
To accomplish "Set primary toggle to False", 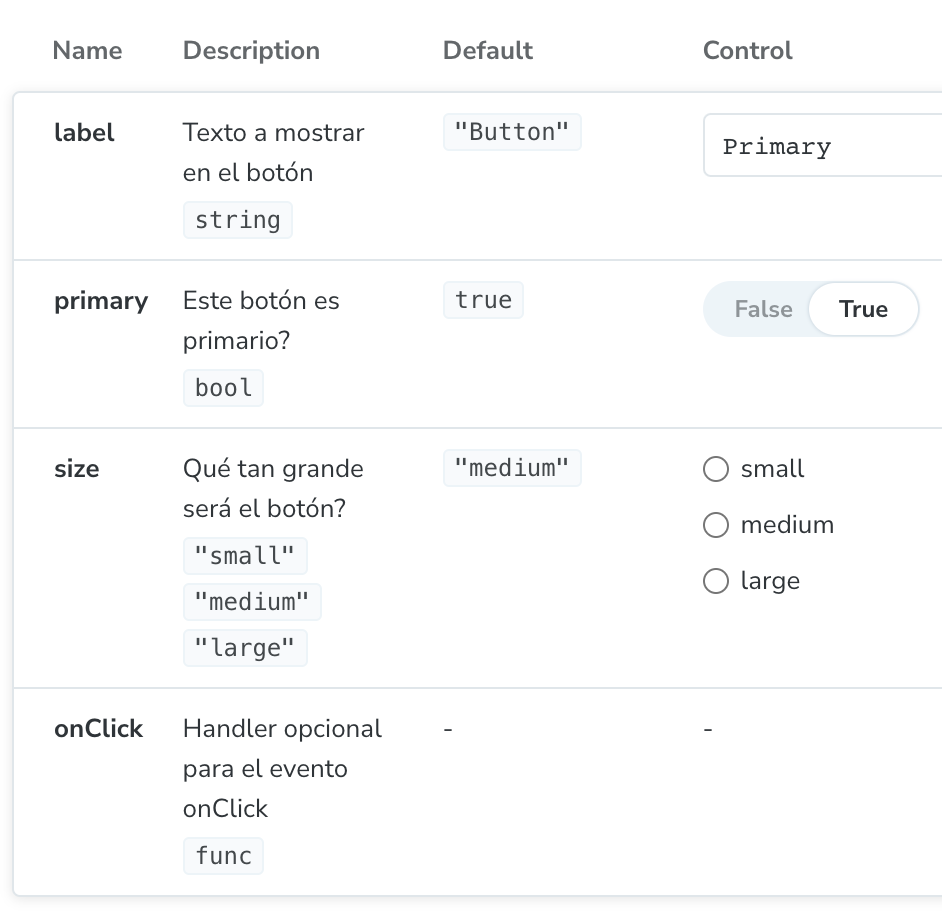I will [763, 309].
